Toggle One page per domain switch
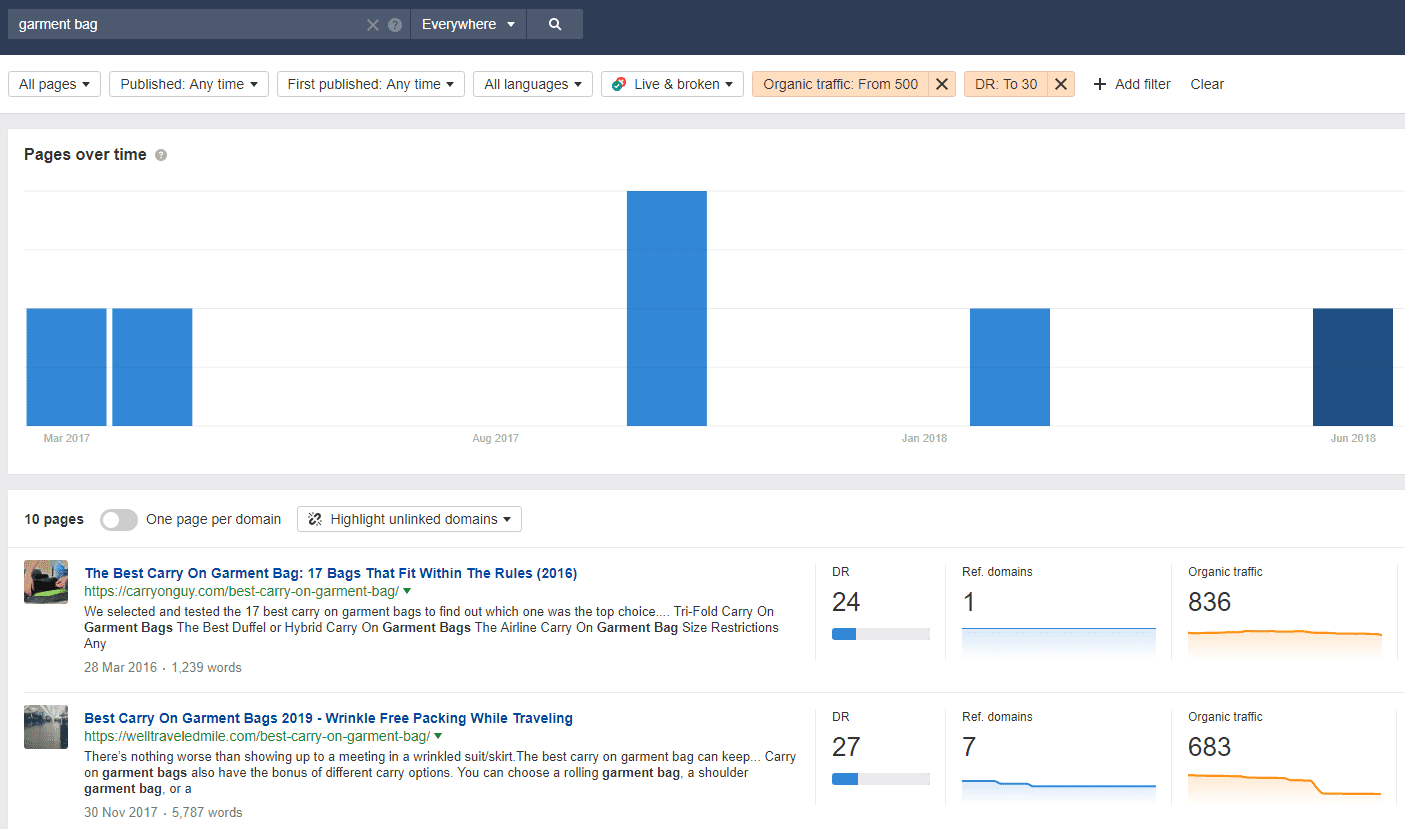Viewport: 1405px width, 829px height. click(x=119, y=519)
